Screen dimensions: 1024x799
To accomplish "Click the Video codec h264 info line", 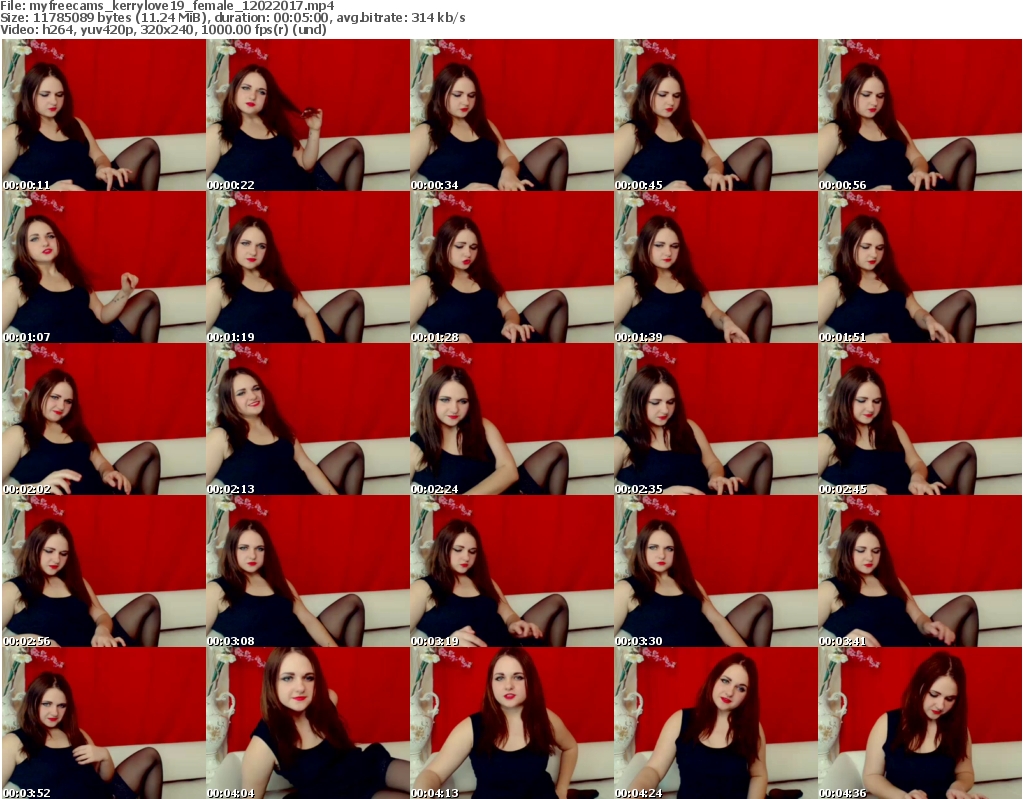I will pyautogui.click(x=163, y=29).
